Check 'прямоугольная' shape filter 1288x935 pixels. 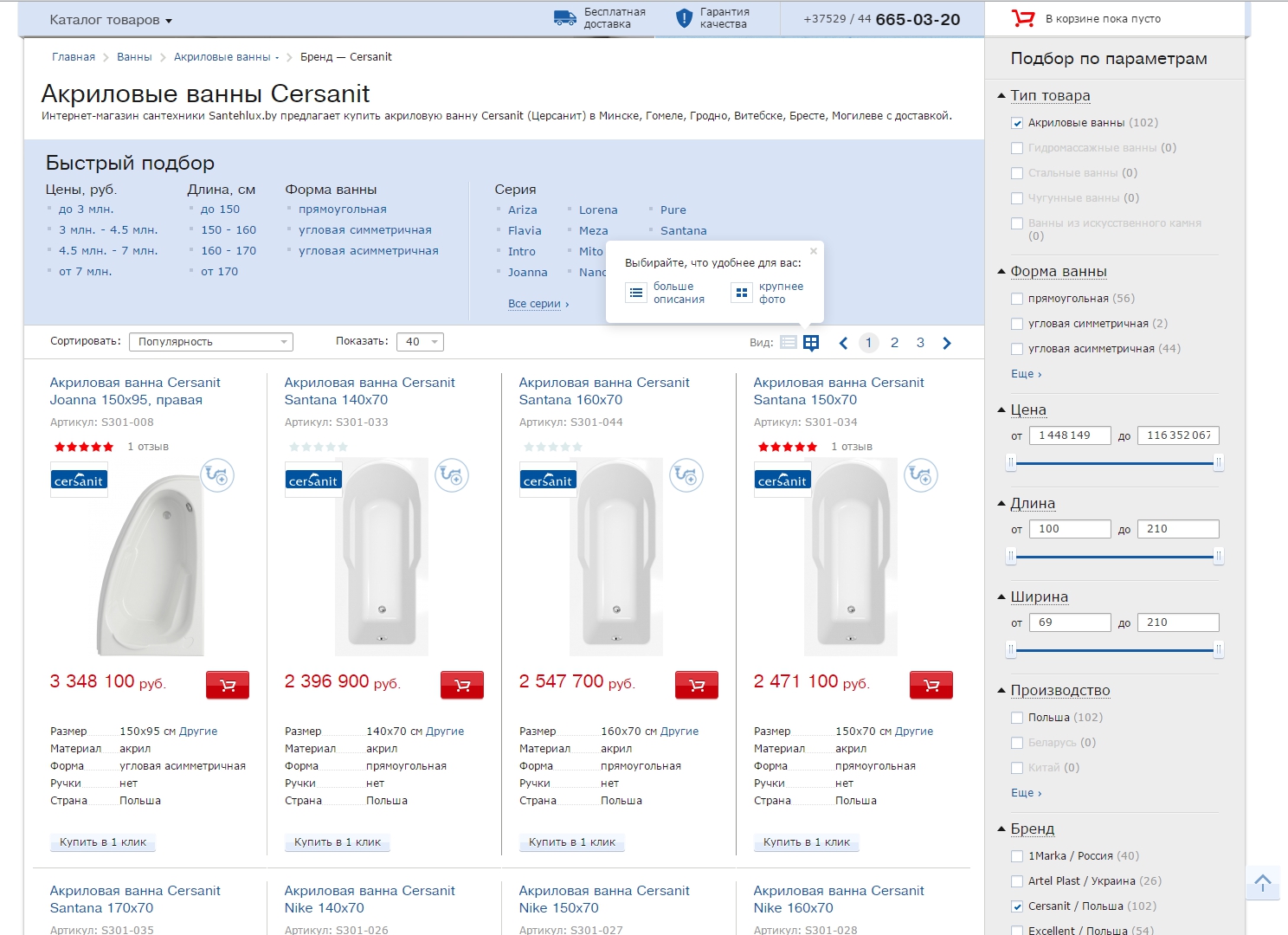pos(1017,299)
